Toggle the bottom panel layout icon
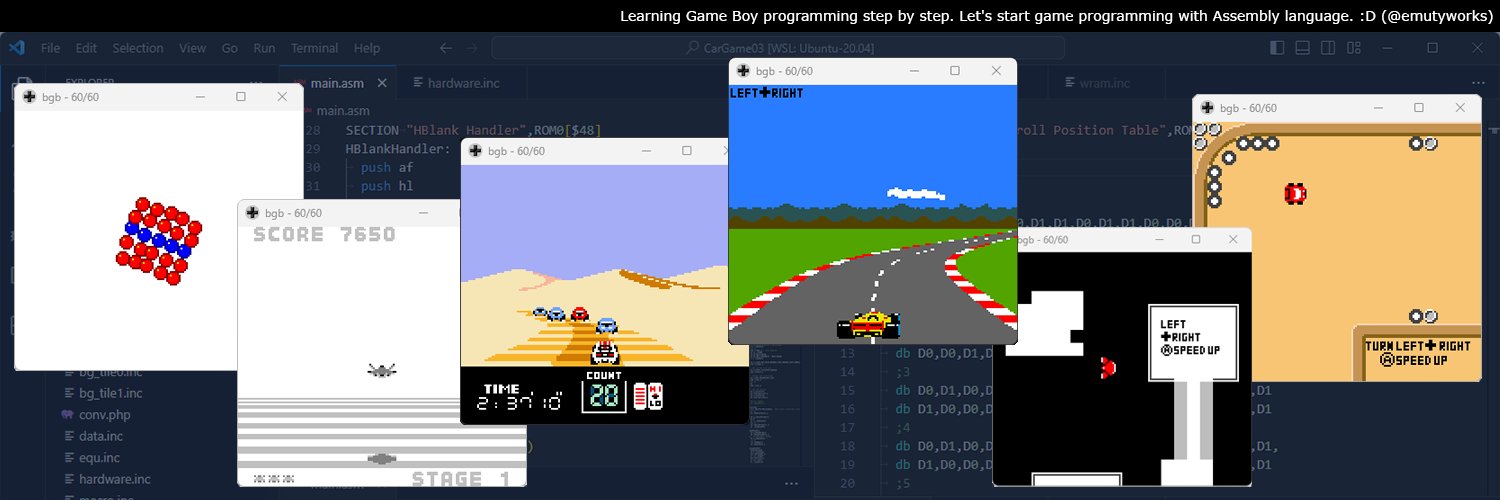 pyautogui.click(x=1302, y=48)
